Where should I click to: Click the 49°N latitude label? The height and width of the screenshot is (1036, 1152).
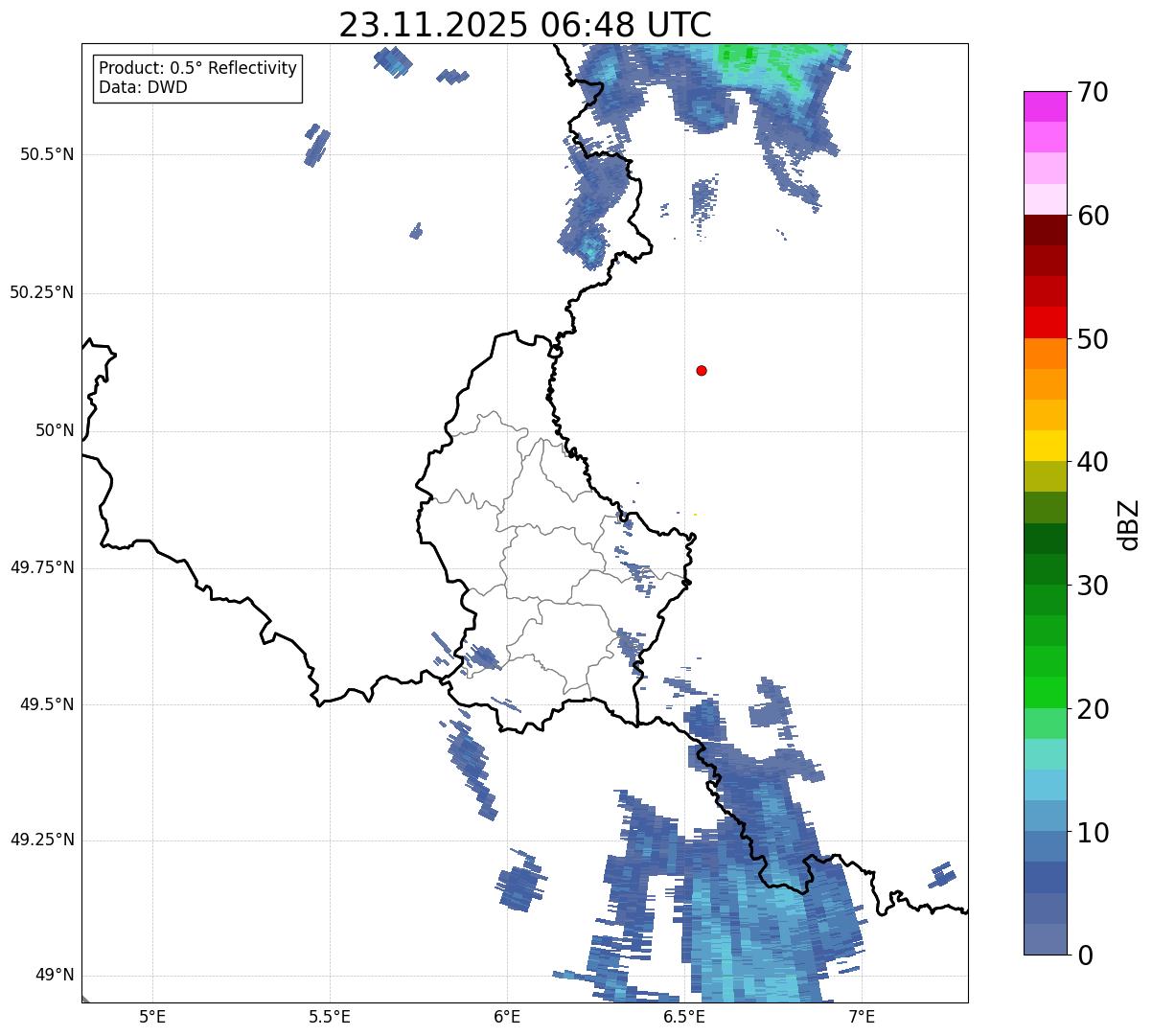click(x=55, y=976)
